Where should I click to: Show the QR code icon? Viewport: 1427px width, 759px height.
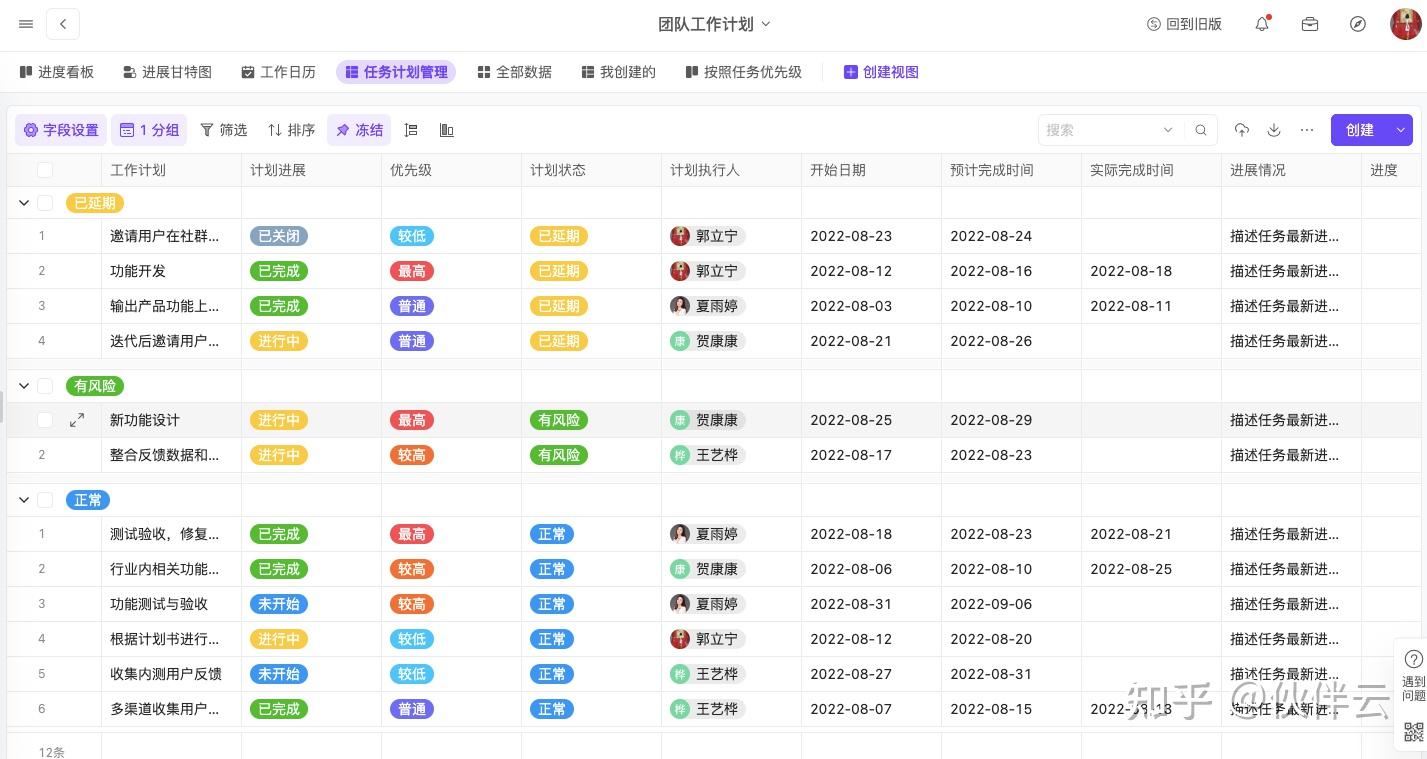click(1413, 732)
